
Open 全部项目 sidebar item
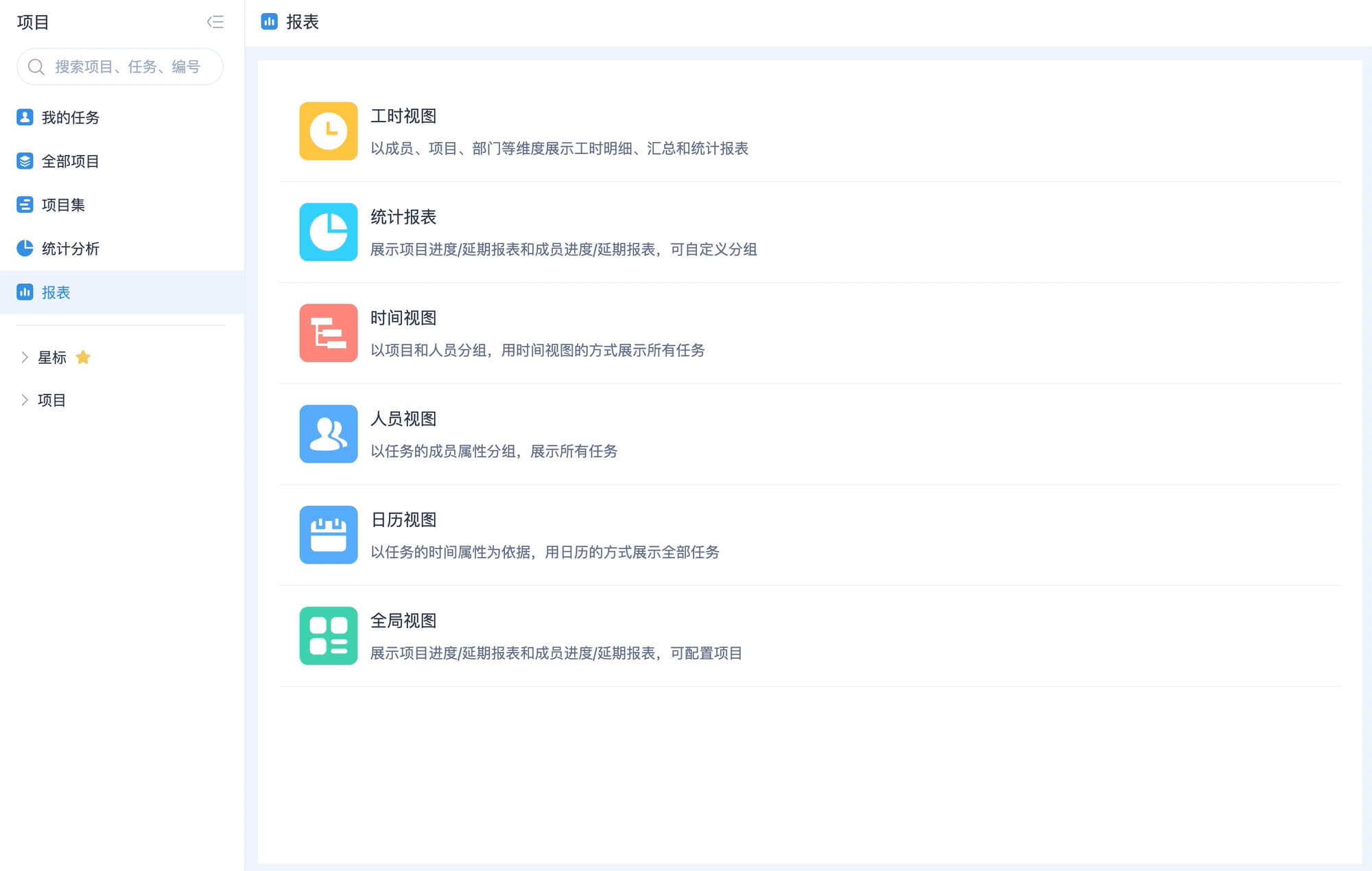[x=70, y=161]
